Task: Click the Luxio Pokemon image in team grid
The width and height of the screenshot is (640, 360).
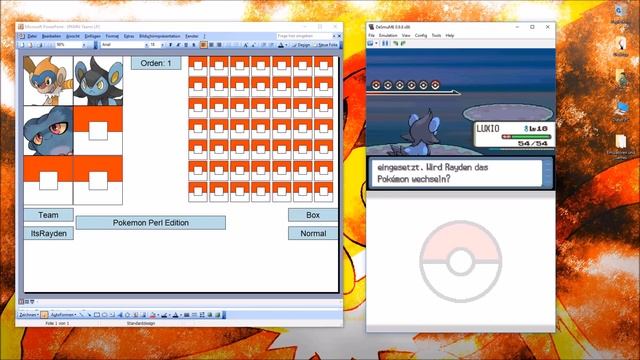Action: click(98, 81)
